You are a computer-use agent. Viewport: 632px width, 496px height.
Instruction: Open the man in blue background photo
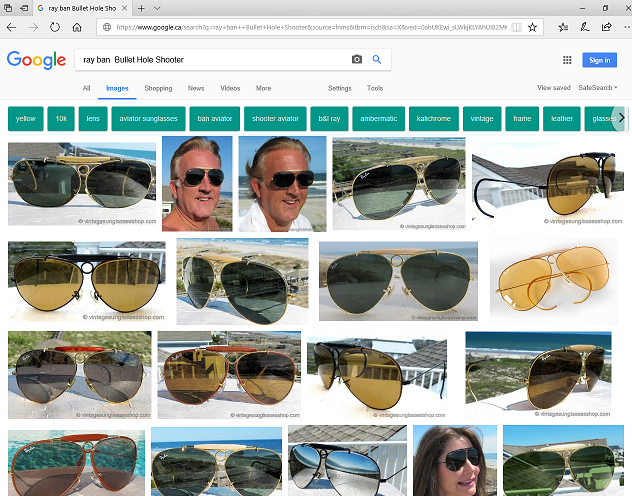[197, 184]
